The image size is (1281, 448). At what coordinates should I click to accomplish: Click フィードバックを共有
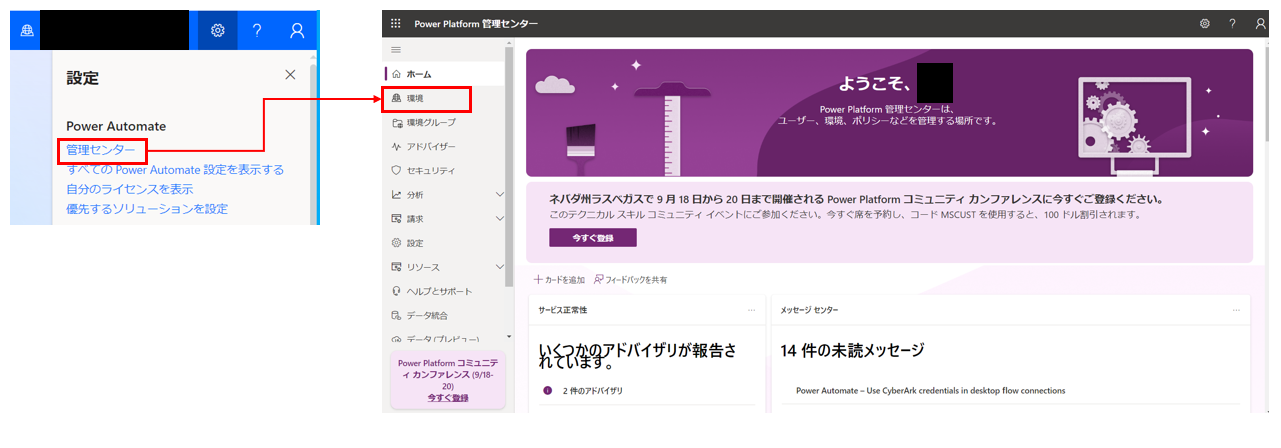[630, 280]
